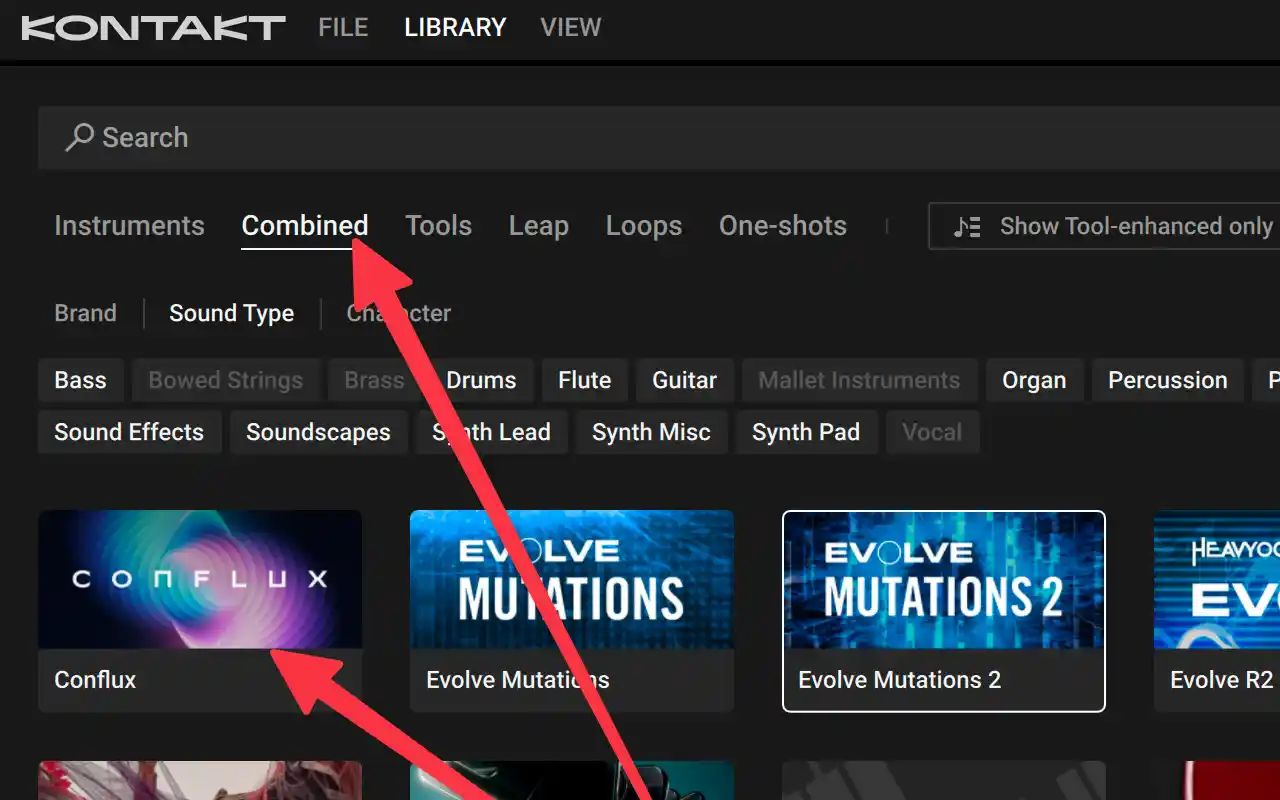Select the Sound Type filter category
Screen dimensions: 1280x800
click(x=232, y=313)
